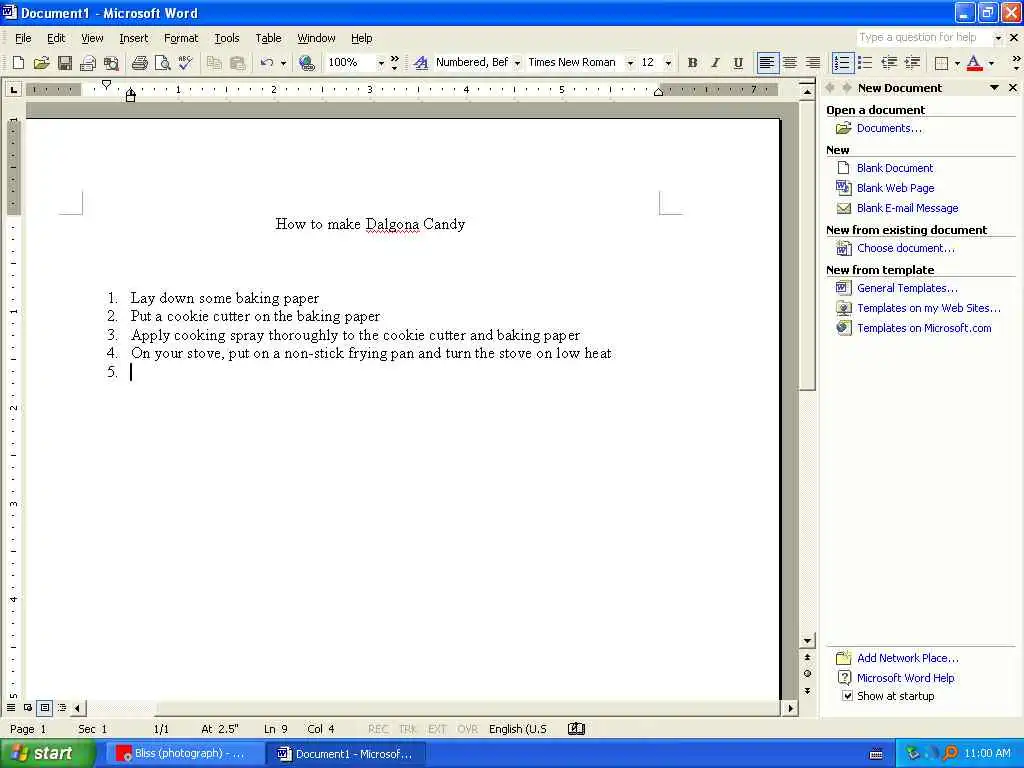Save the document with floppy disk icon
This screenshot has width=1024, height=768.
(65, 63)
